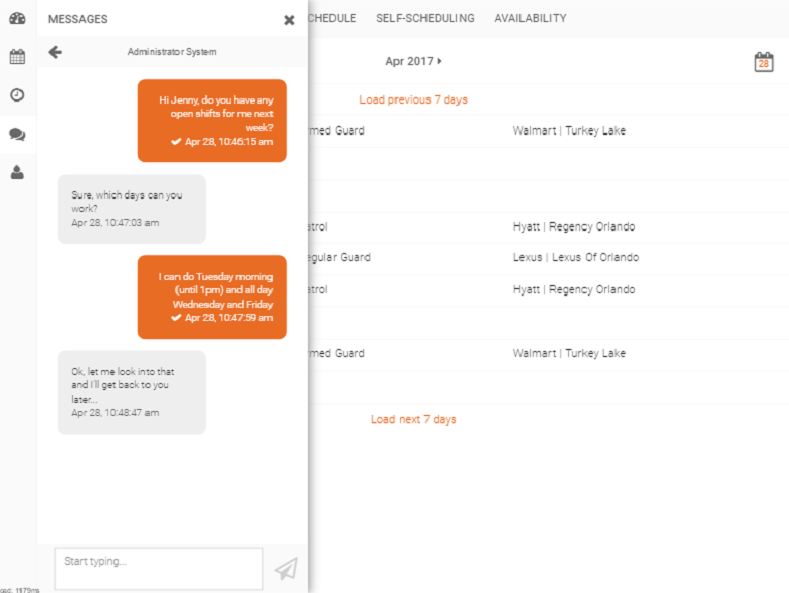Open the user profile sidebar icon

[17, 172]
